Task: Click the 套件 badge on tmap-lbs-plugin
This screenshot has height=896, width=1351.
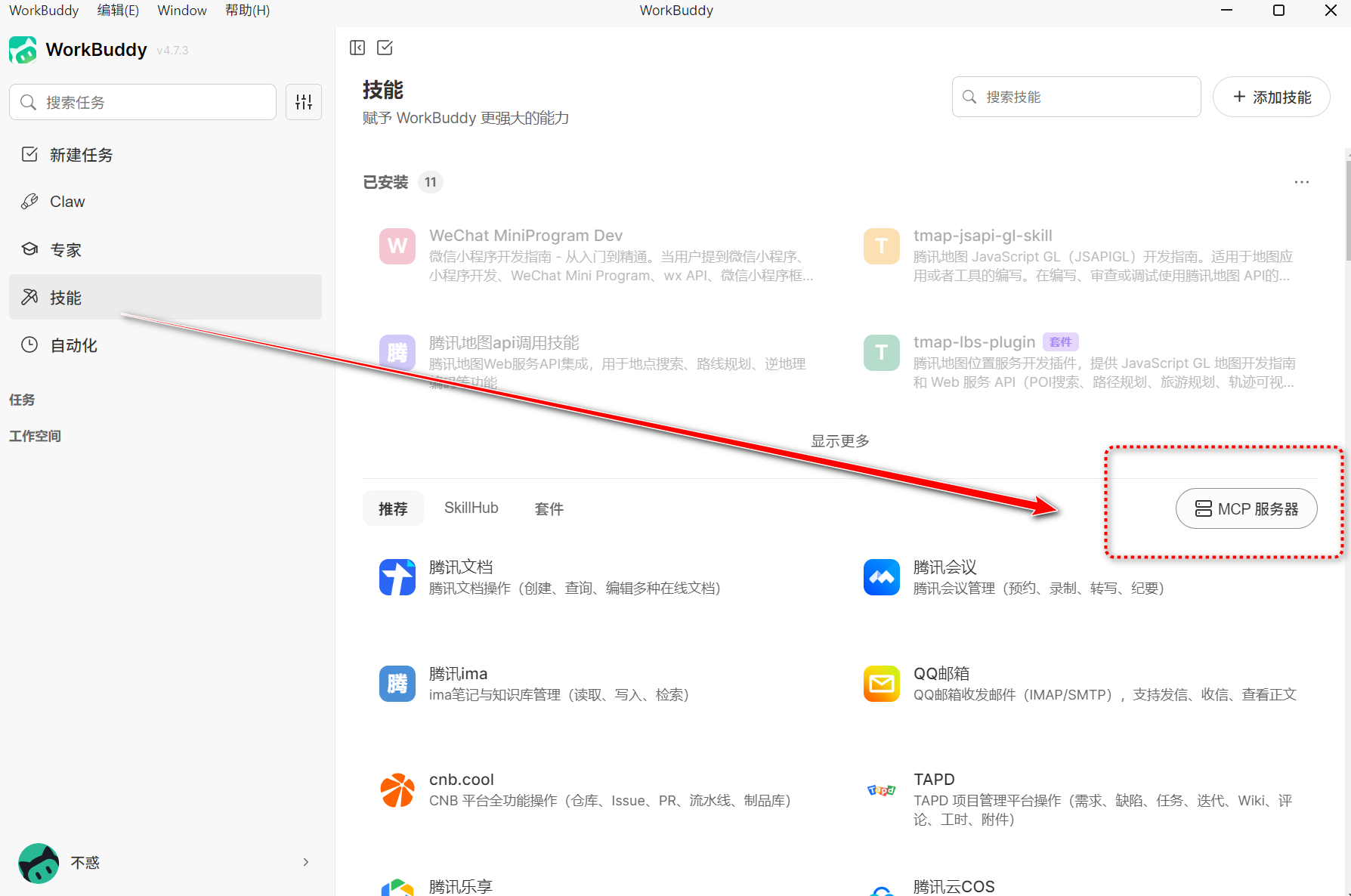Action: (1061, 342)
